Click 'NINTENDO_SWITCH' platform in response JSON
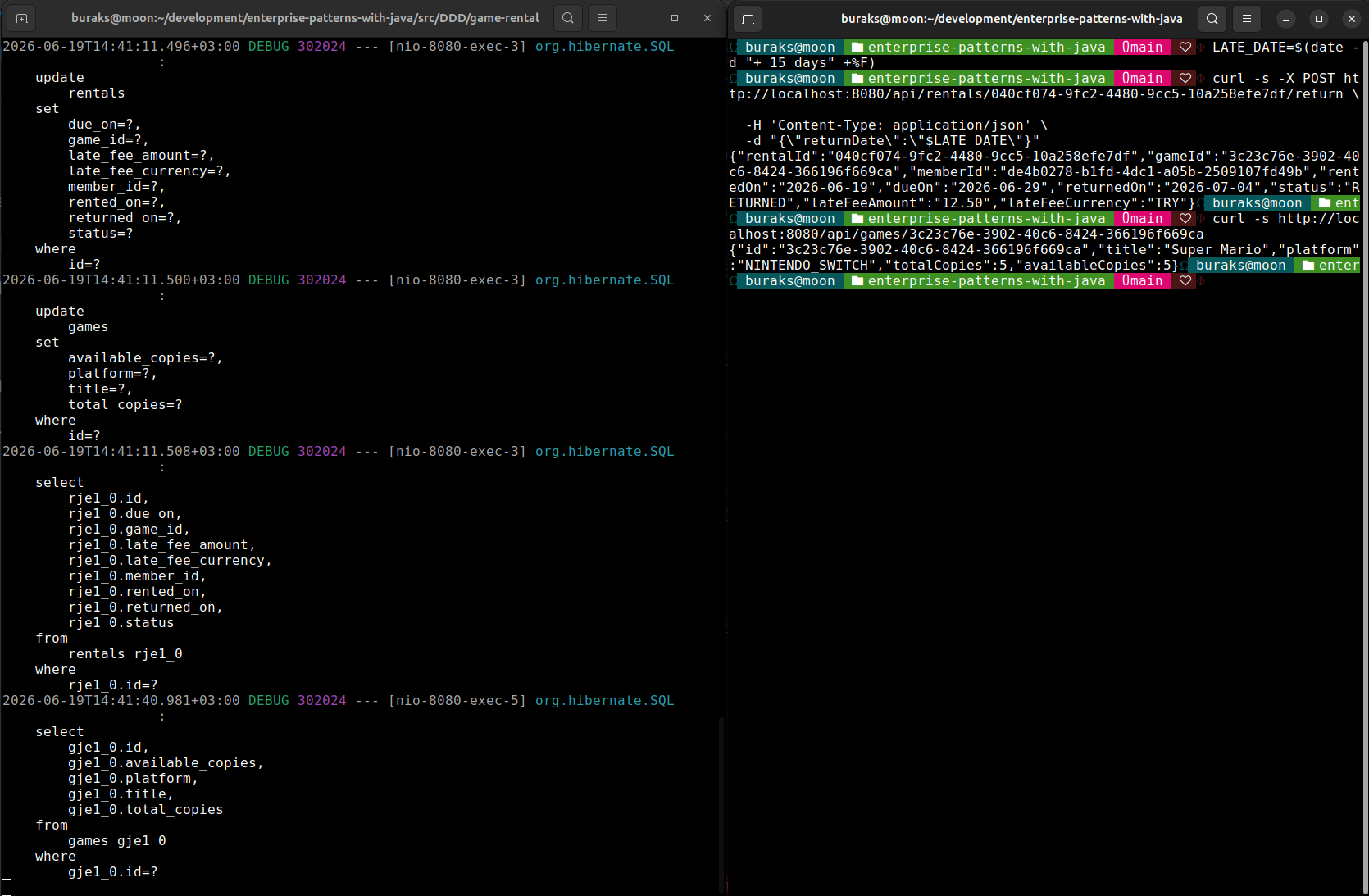1369x896 pixels. 806,266
